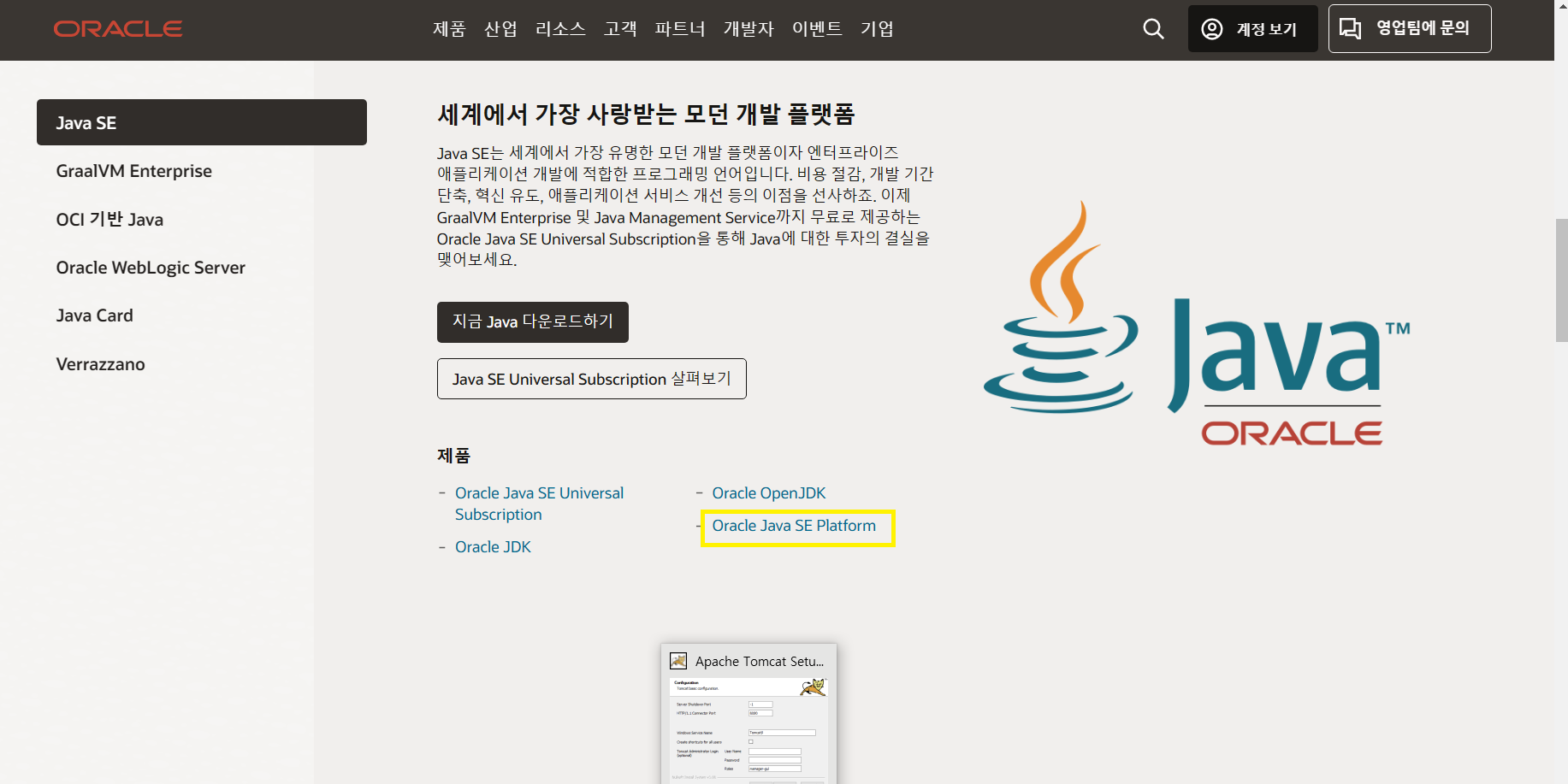This screenshot has width=1568, height=784.
Task: Click 지금 Java 다운로드하기 button
Action: [x=533, y=322]
